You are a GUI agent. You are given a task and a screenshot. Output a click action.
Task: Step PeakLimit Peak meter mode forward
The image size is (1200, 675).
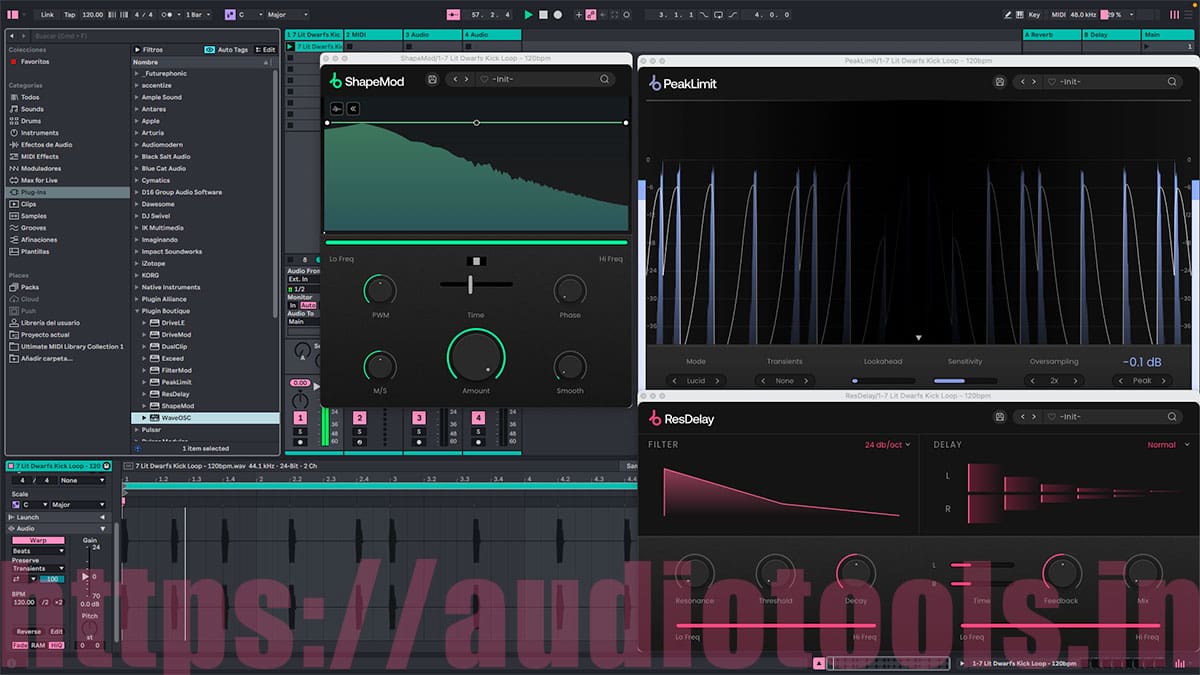(1164, 381)
